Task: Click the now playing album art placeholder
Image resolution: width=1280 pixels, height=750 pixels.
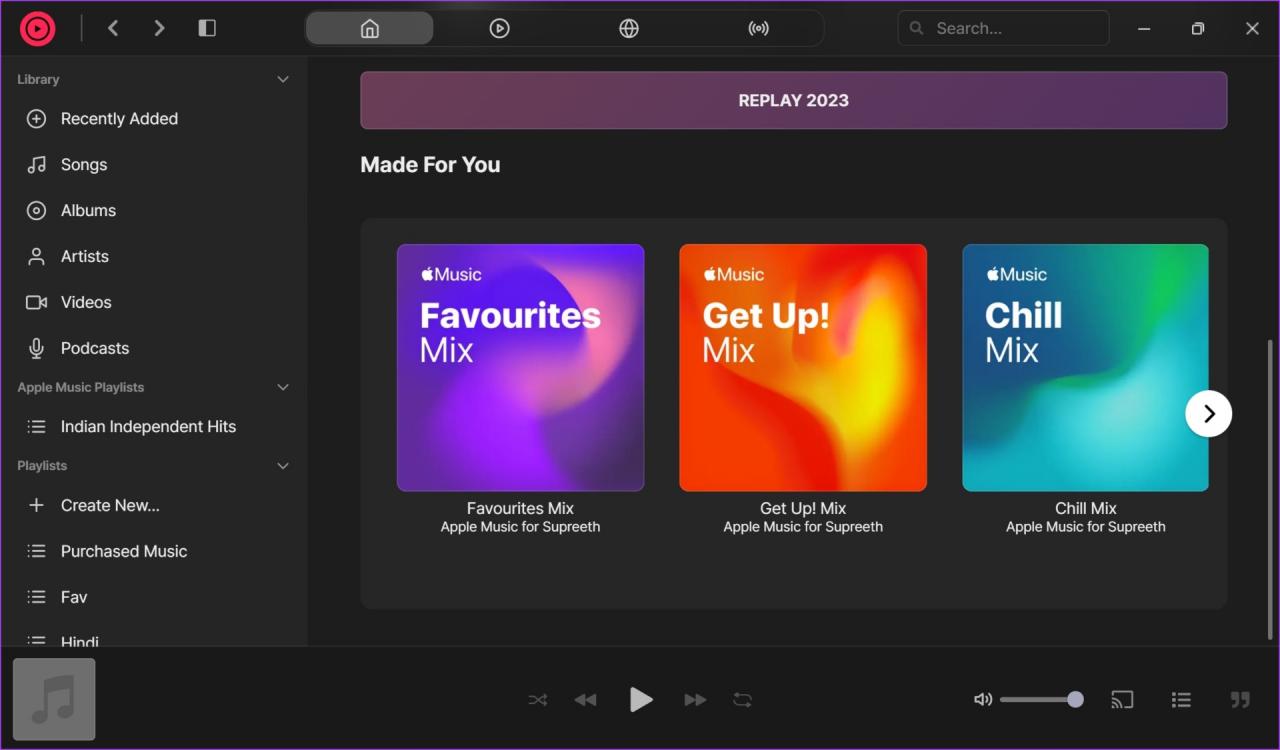Action: 54,699
